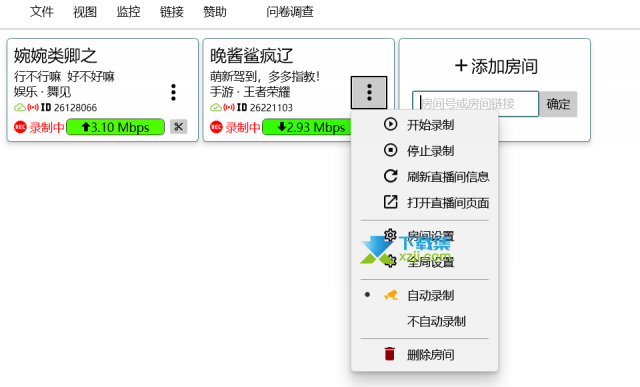
Task: Open three-dot menu for 晚酱鲨疯辽 room
Action: tap(369, 92)
